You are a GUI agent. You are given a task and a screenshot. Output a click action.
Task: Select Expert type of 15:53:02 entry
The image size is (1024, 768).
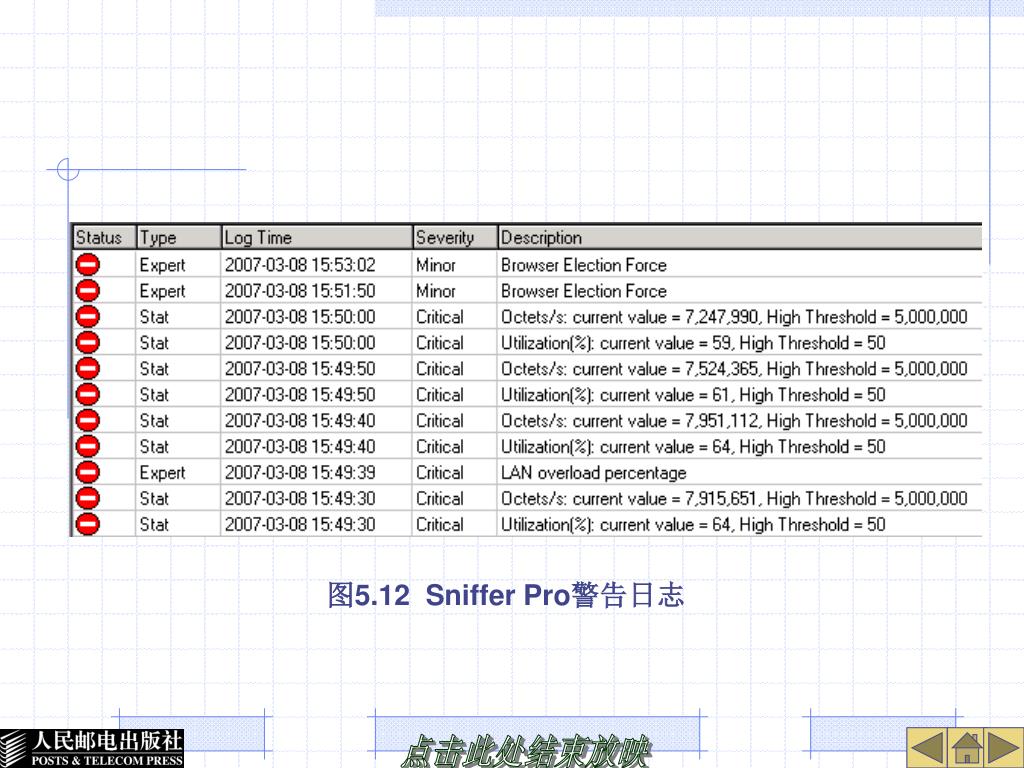[162, 265]
